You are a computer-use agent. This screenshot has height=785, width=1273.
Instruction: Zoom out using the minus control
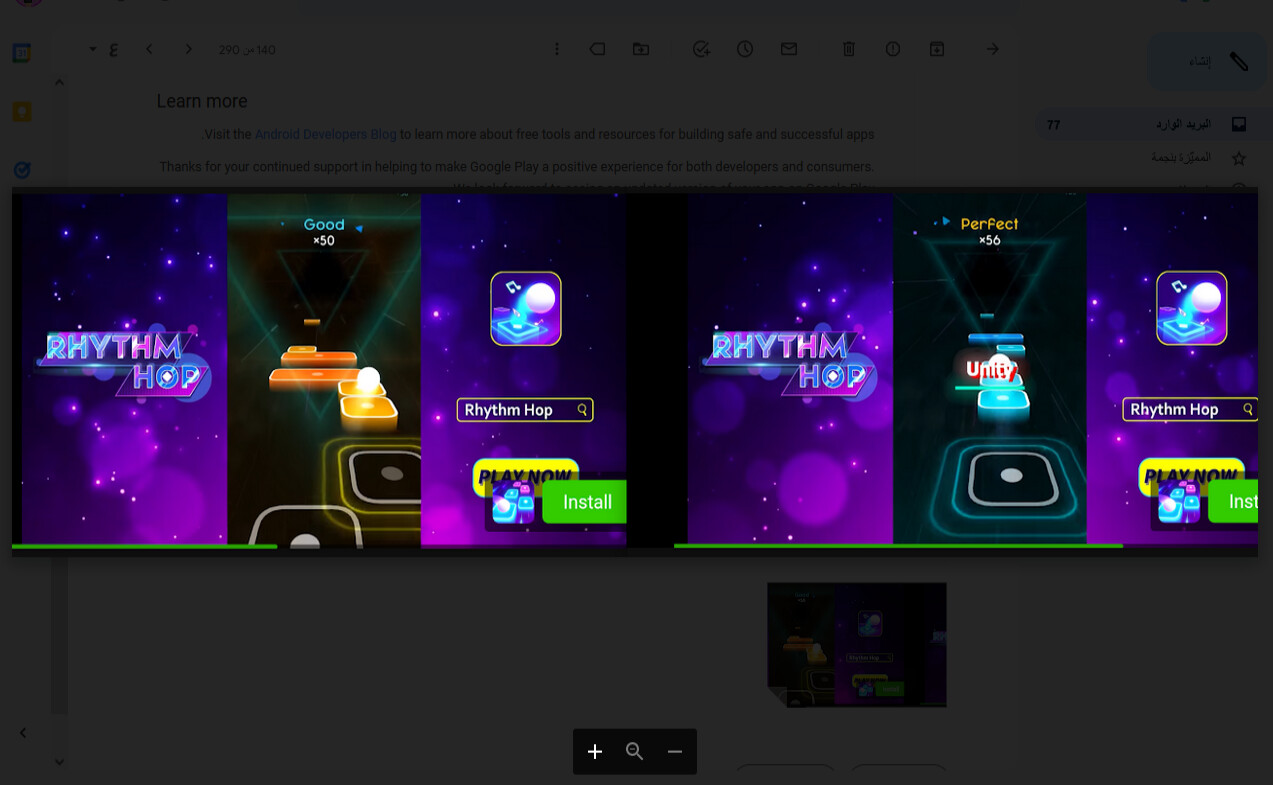click(674, 751)
